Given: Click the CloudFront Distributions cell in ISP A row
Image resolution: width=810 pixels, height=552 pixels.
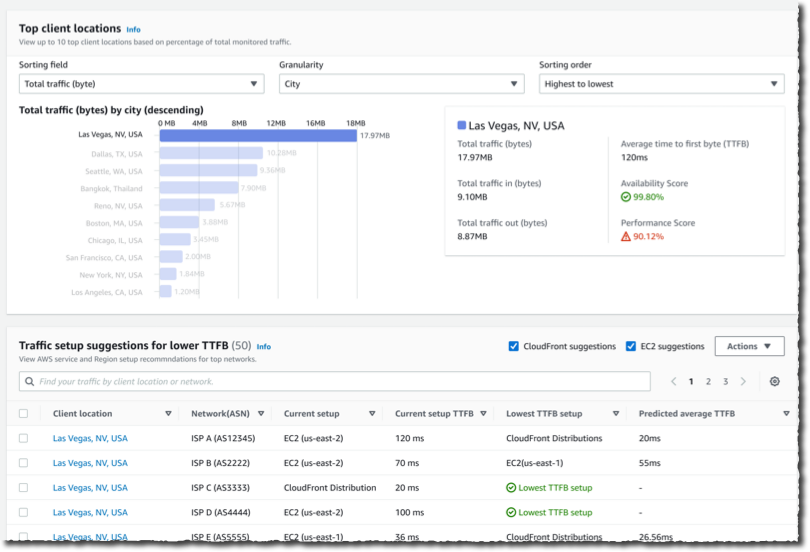Looking at the screenshot, I should coord(554,438).
